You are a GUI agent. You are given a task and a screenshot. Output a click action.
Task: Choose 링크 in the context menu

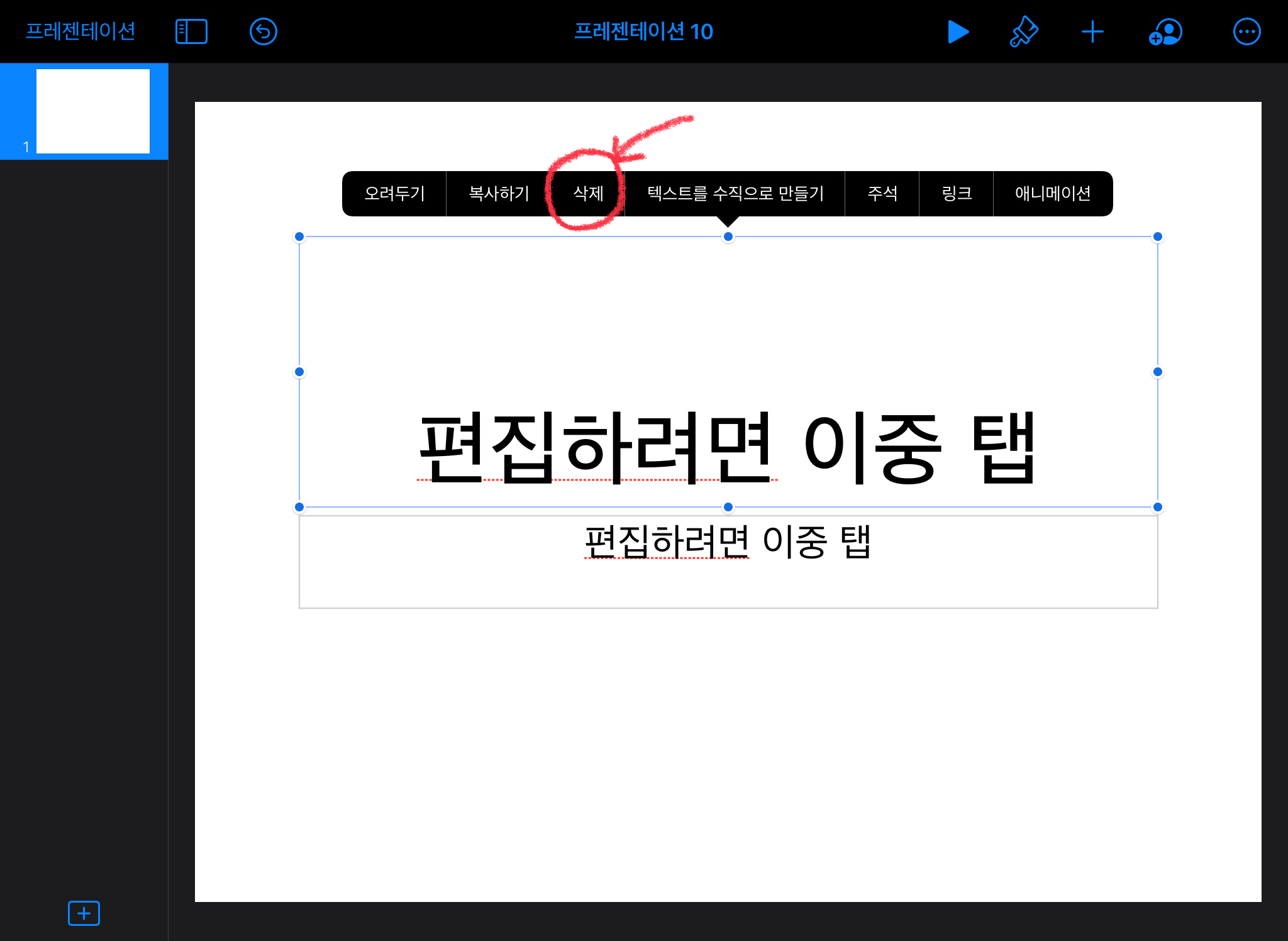click(957, 194)
